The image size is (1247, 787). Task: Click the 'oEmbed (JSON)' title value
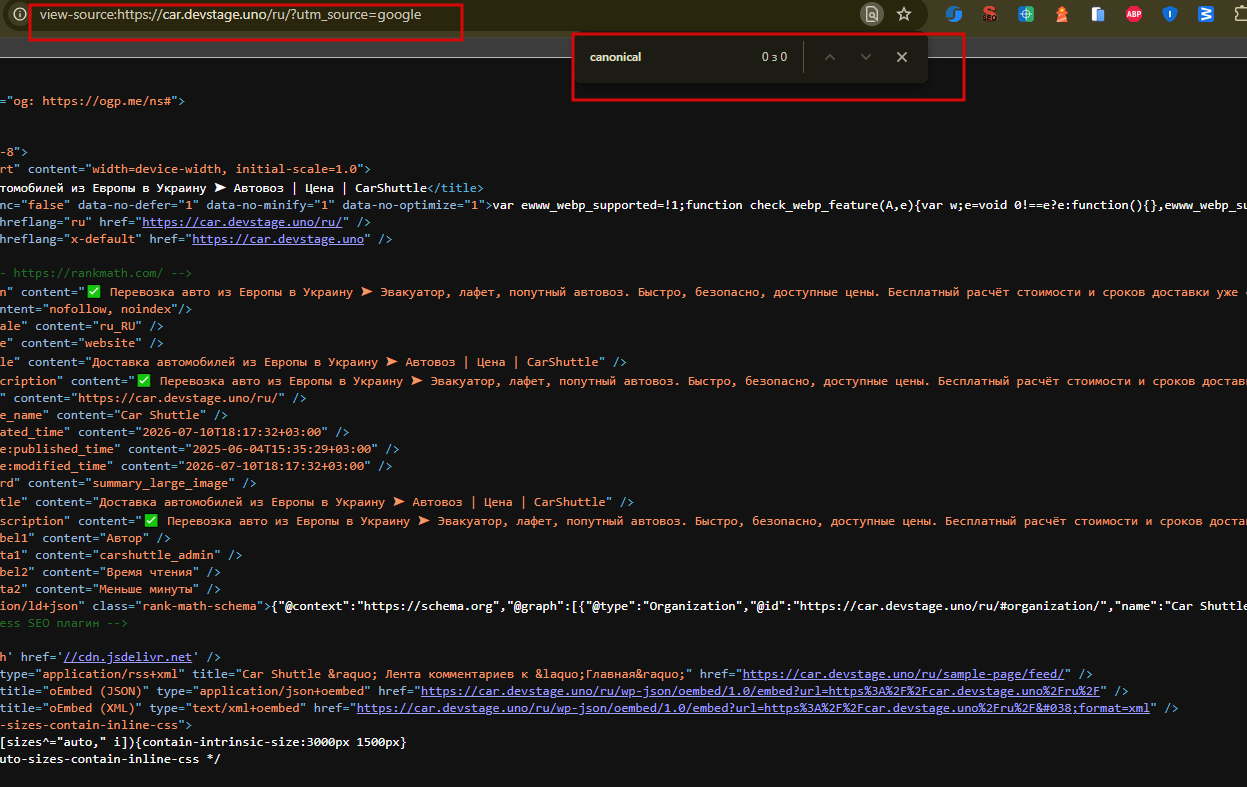point(97,691)
